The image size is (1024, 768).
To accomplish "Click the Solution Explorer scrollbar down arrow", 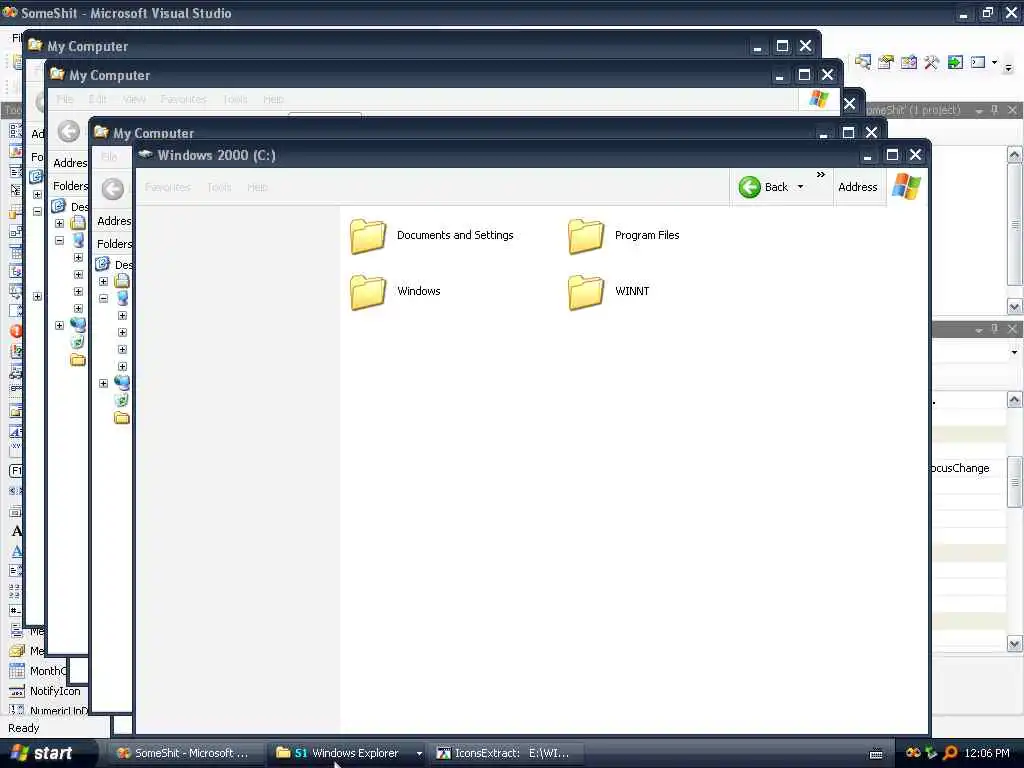I will point(1014,306).
